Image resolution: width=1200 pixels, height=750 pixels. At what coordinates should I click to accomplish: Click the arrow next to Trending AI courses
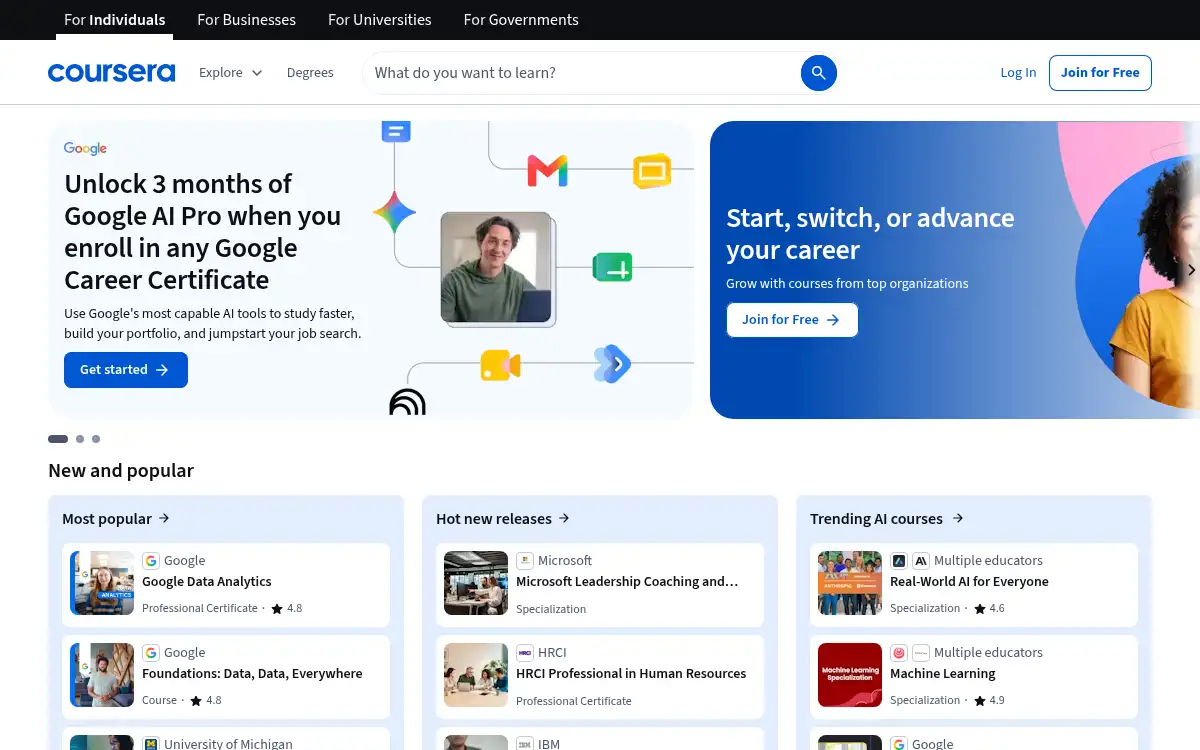click(x=958, y=518)
